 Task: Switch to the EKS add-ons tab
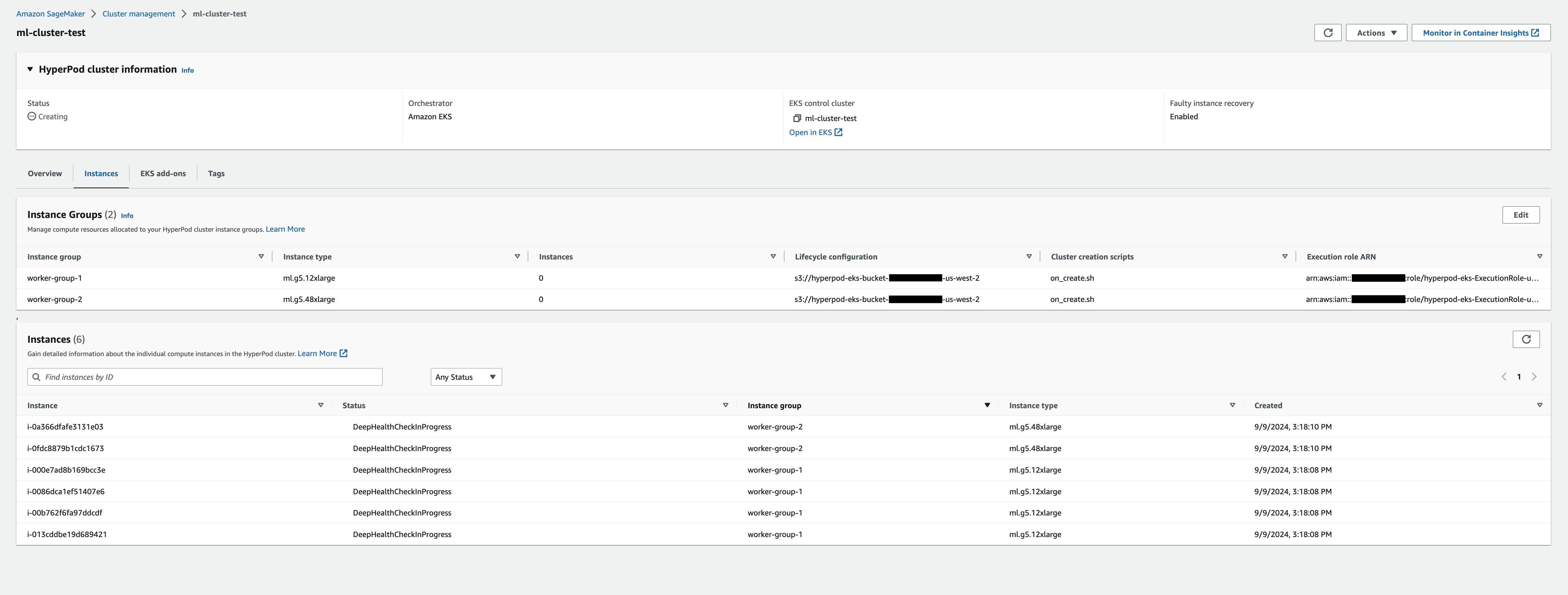point(163,173)
